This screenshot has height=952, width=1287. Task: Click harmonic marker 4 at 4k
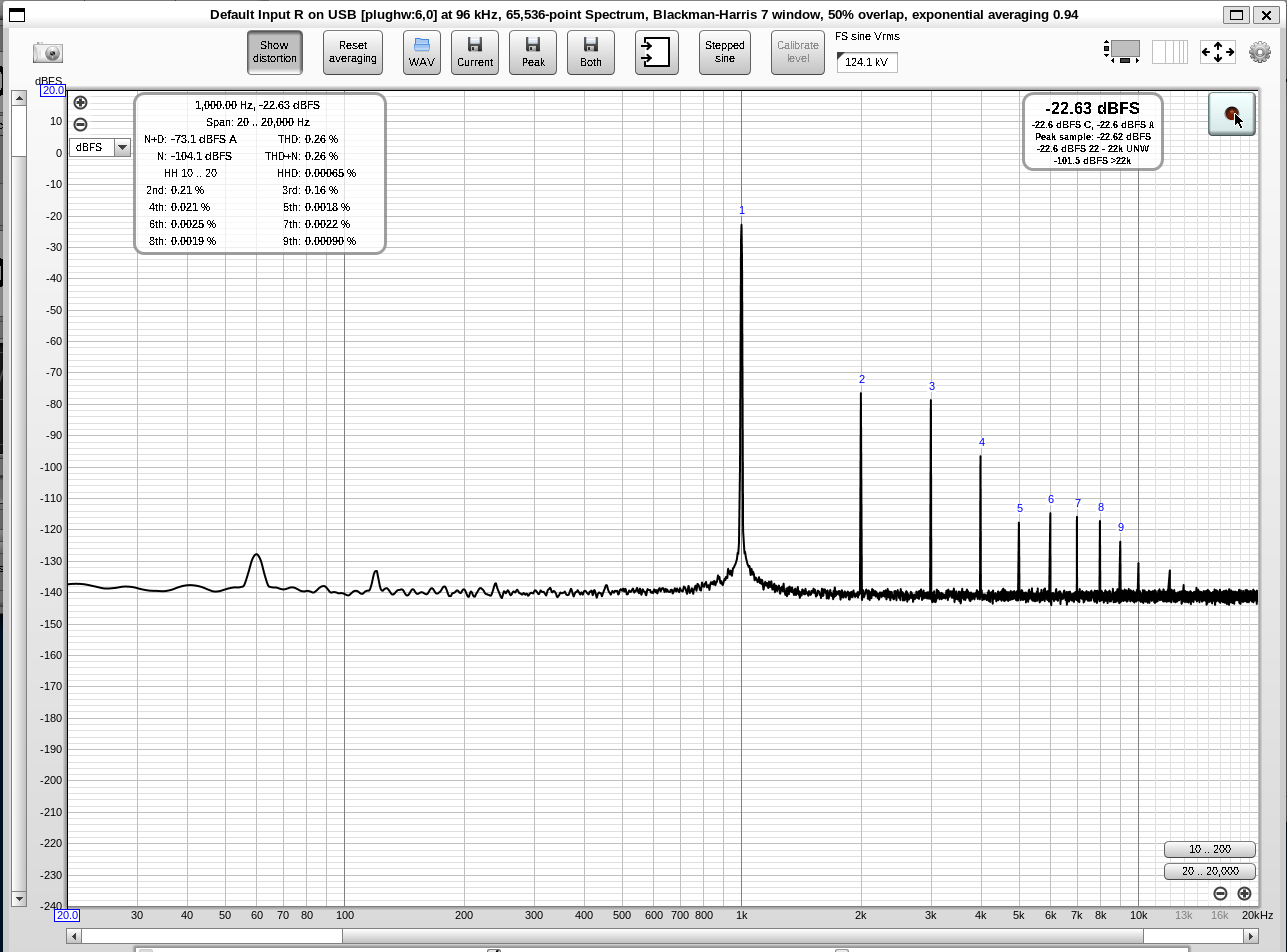click(x=982, y=442)
